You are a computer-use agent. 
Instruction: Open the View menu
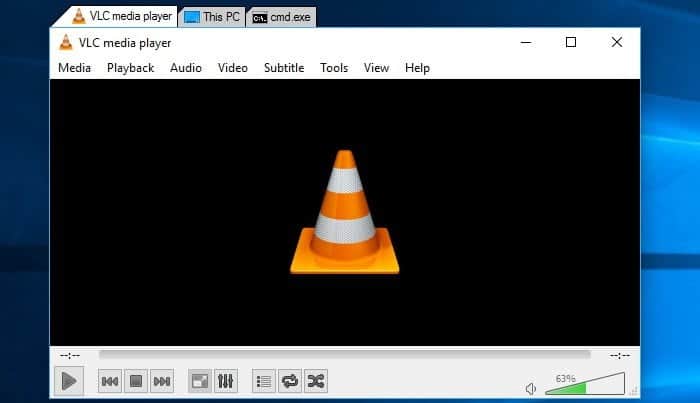(376, 68)
